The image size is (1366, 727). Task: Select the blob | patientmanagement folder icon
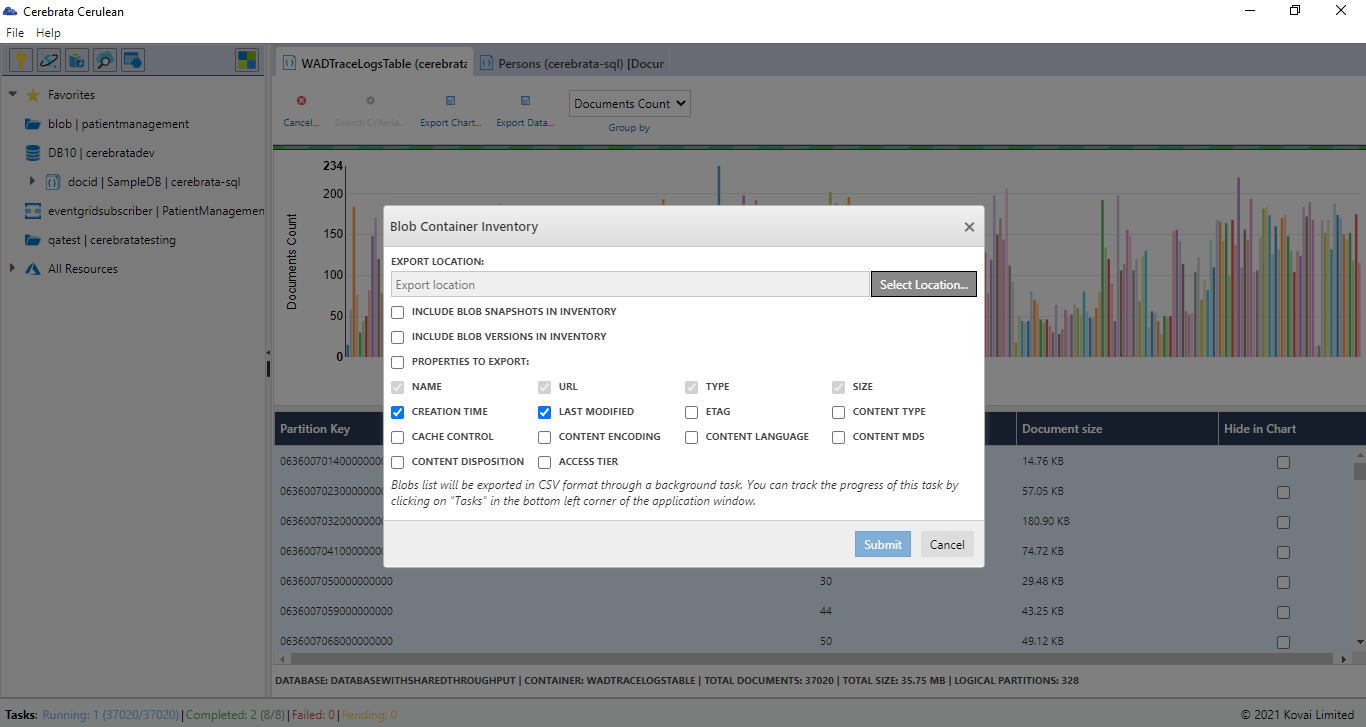click(33, 124)
